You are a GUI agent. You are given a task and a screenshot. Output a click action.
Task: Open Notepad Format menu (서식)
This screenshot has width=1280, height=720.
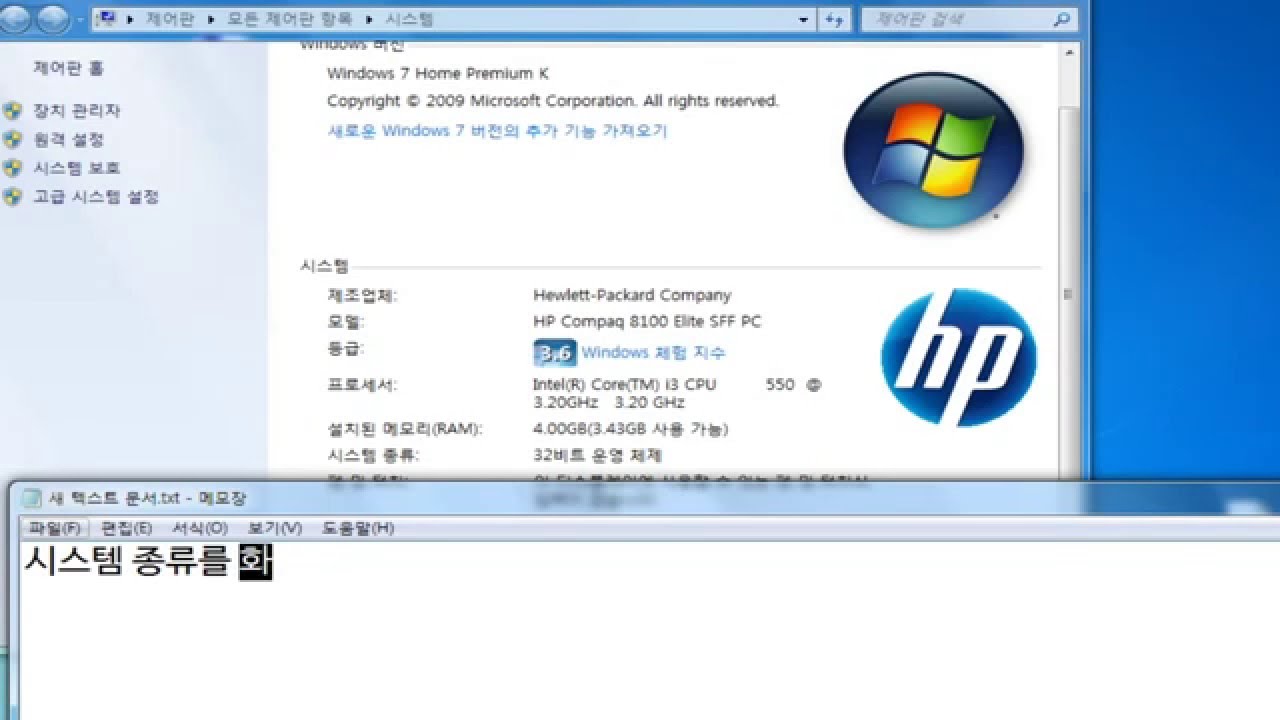coord(200,528)
